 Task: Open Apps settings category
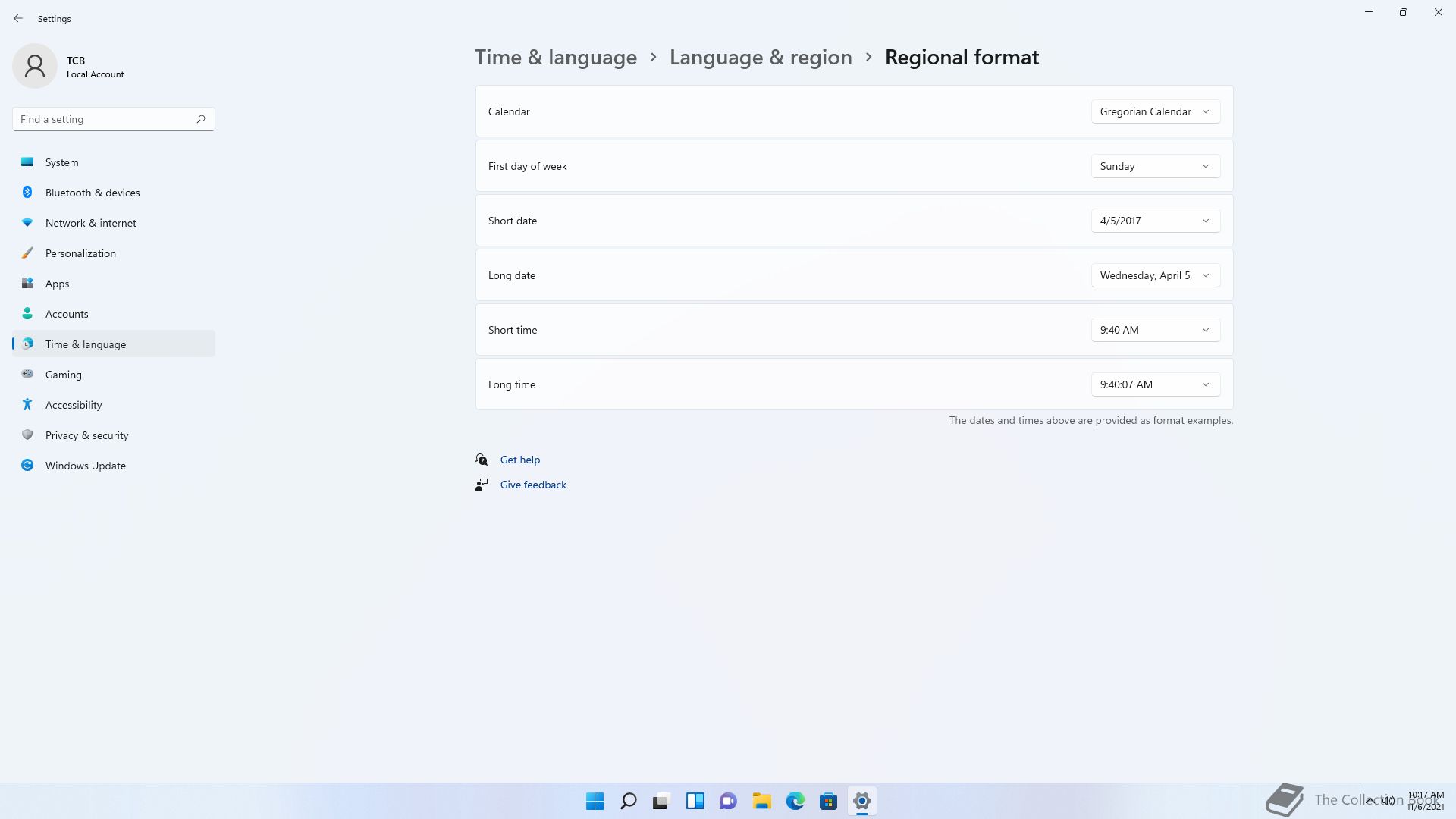[114, 284]
